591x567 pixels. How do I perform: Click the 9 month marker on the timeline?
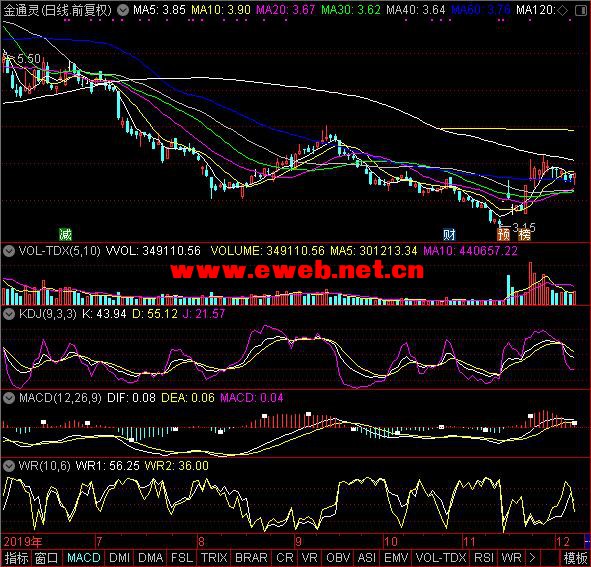click(x=299, y=542)
